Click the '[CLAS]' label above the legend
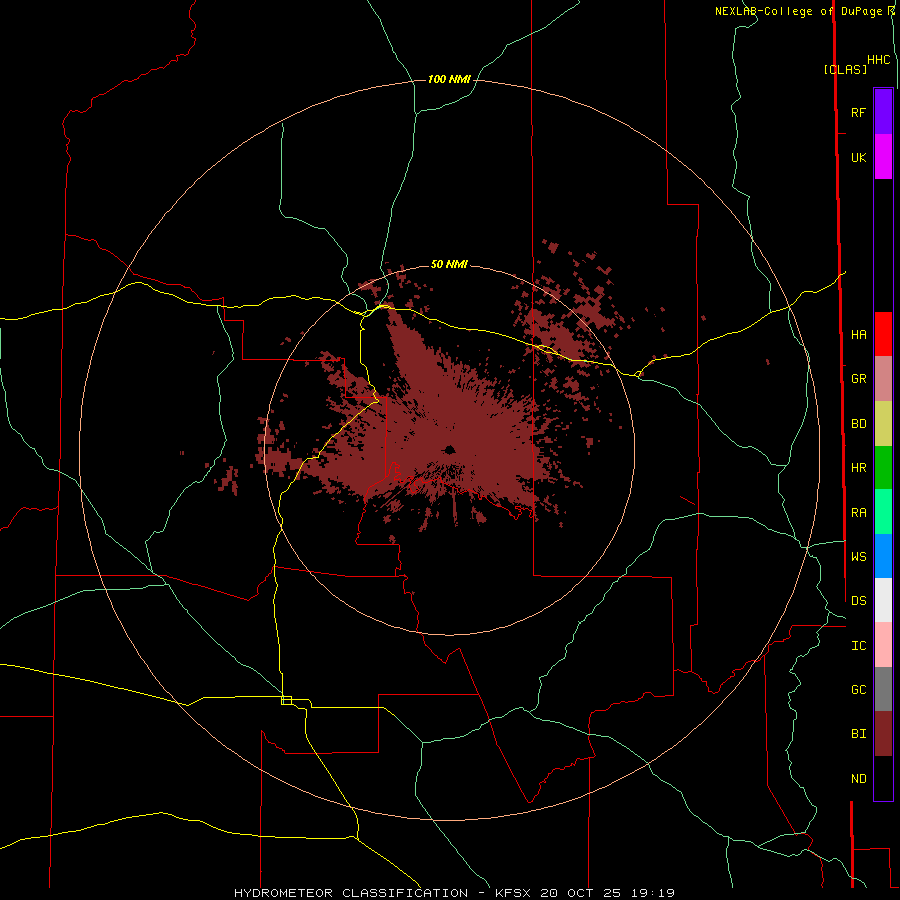 tap(845, 69)
